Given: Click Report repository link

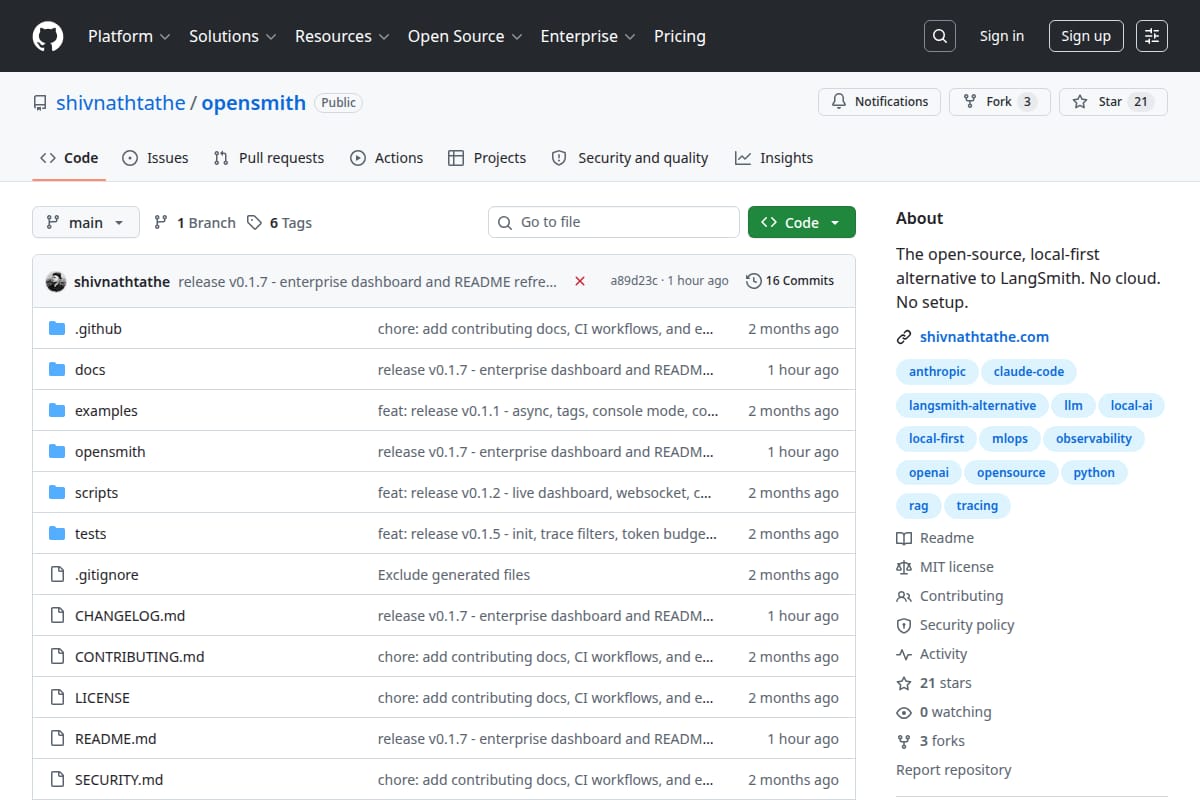Looking at the screenshot, I should tap(954, 770).
